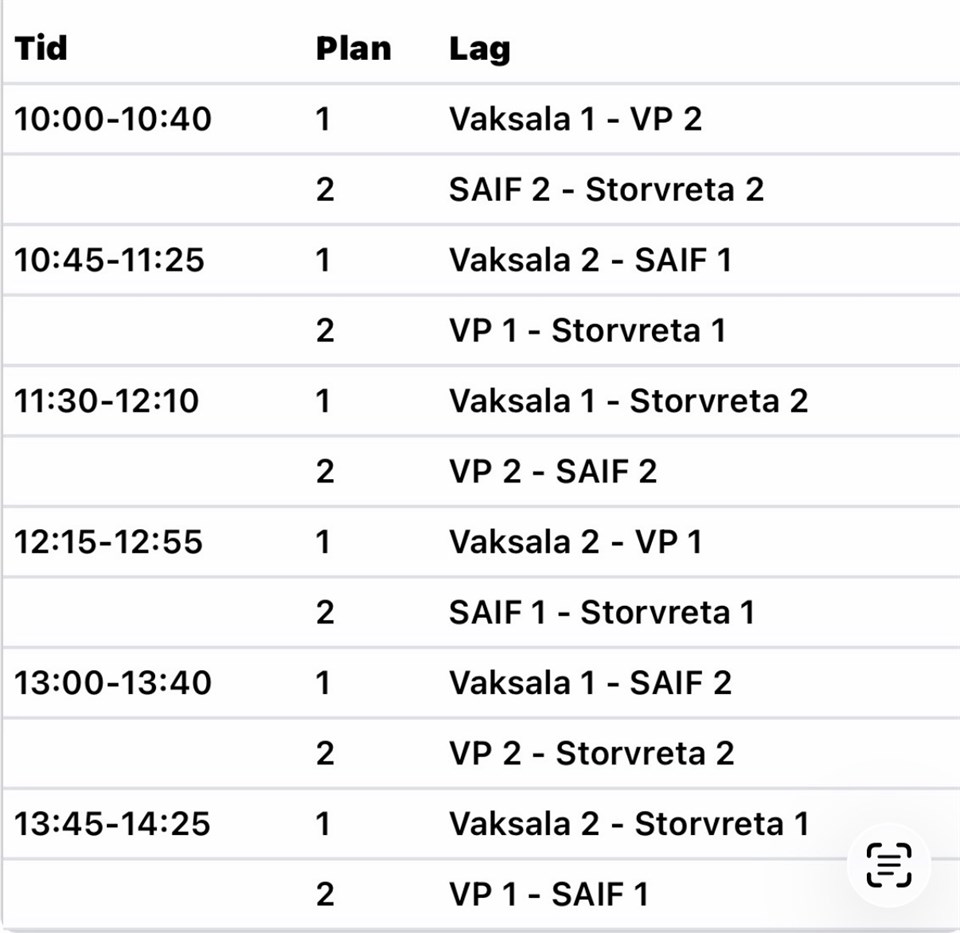Image resolution: width=960 pixels, height=933 pixels.
Task: Click the 10:00-10:40 time slot
Action: (113, 119)
